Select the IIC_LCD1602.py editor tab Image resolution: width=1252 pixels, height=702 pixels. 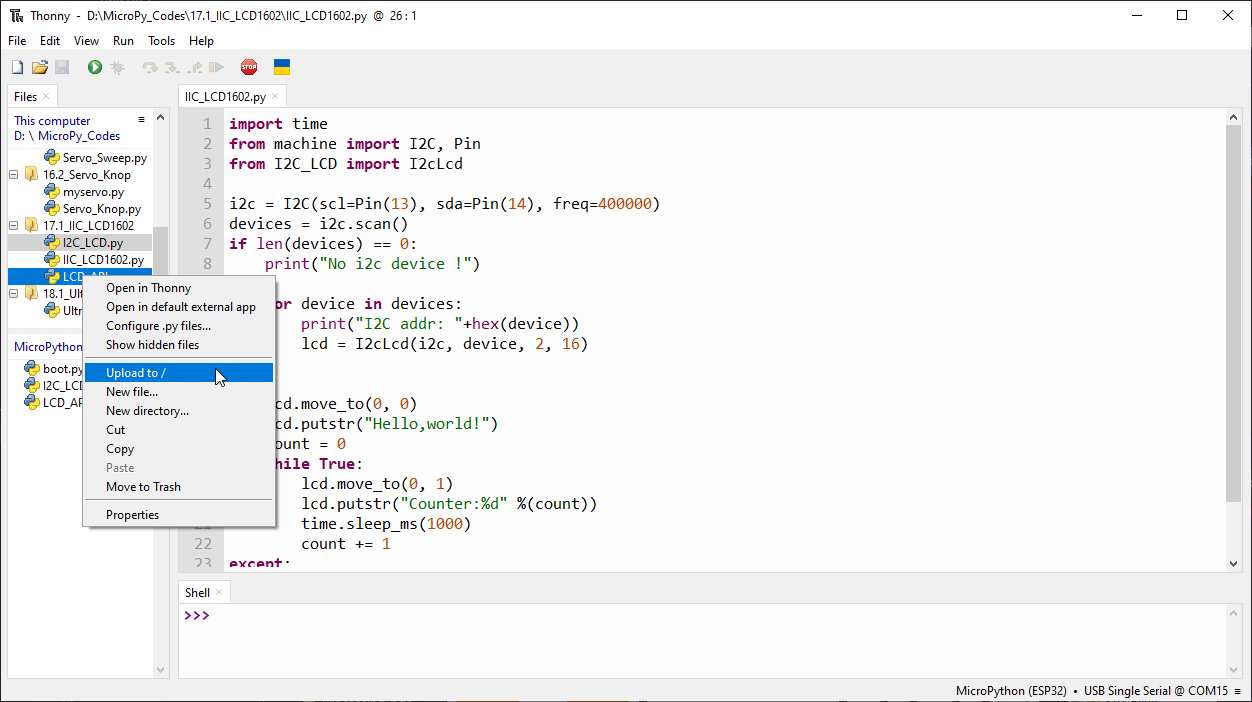225,97
